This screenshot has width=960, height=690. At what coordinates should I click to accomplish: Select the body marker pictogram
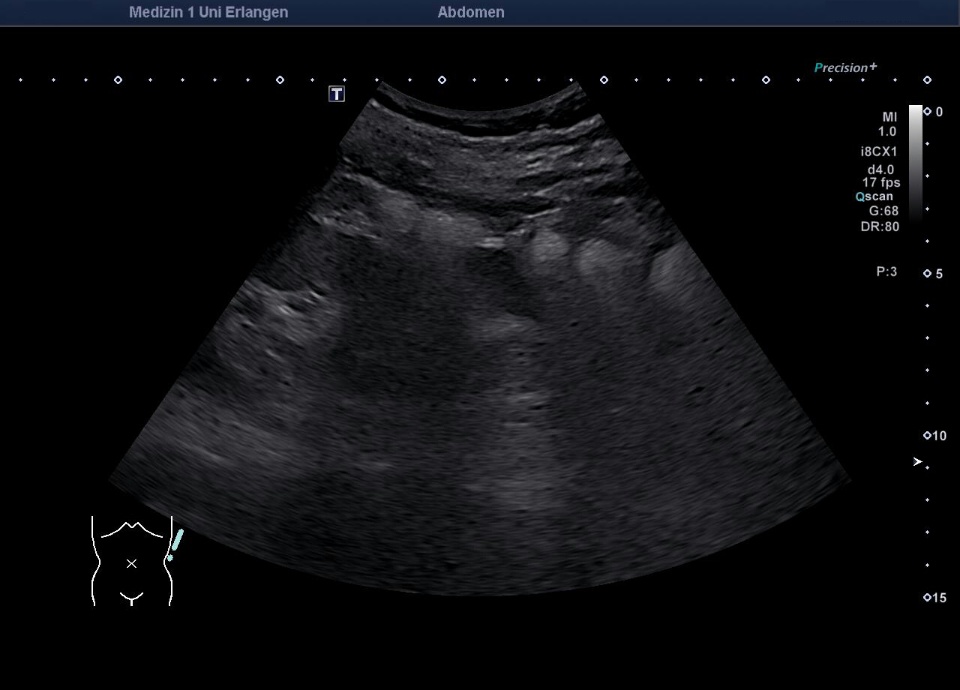(x=131, y=562)
